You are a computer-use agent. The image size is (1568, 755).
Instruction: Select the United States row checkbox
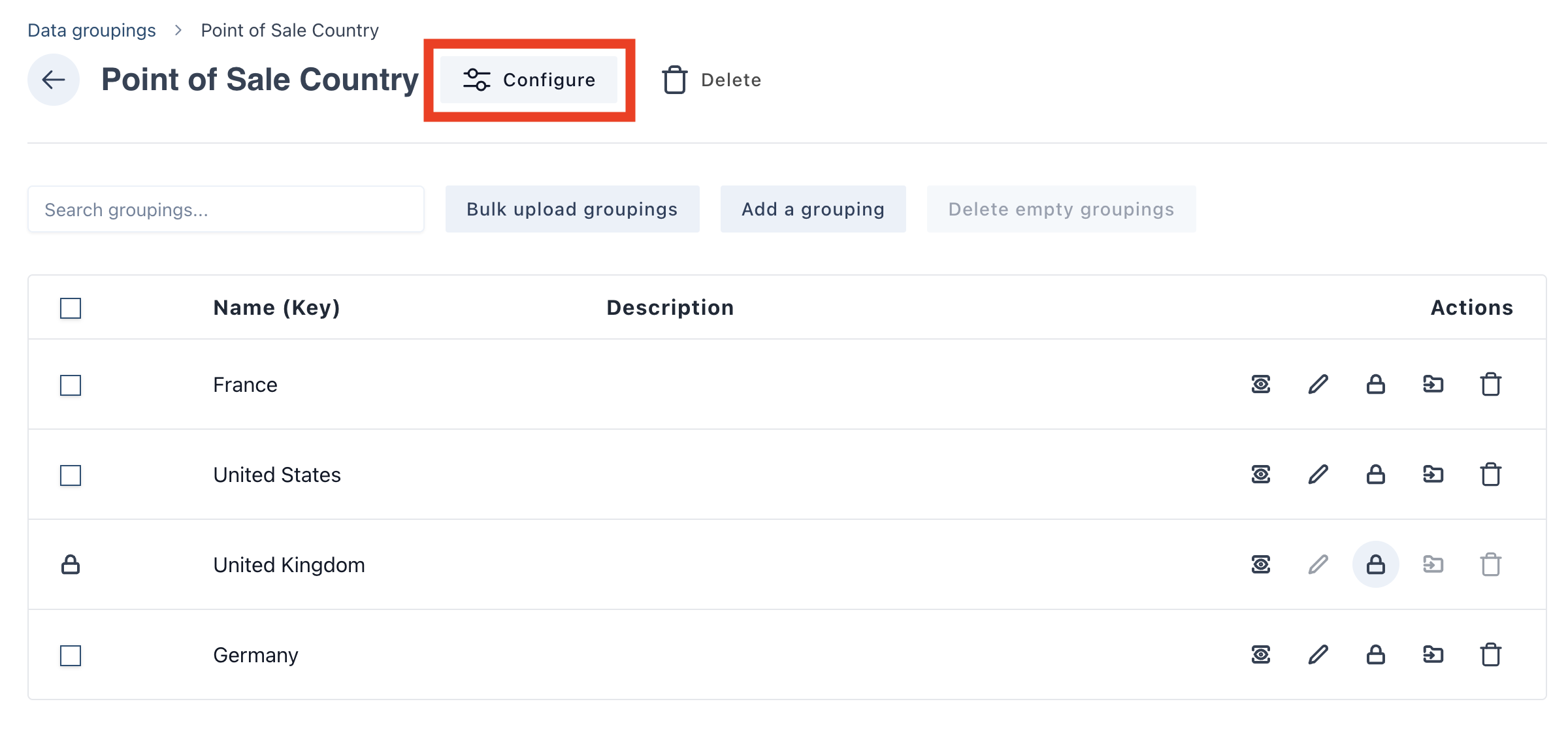click(71, 475)
